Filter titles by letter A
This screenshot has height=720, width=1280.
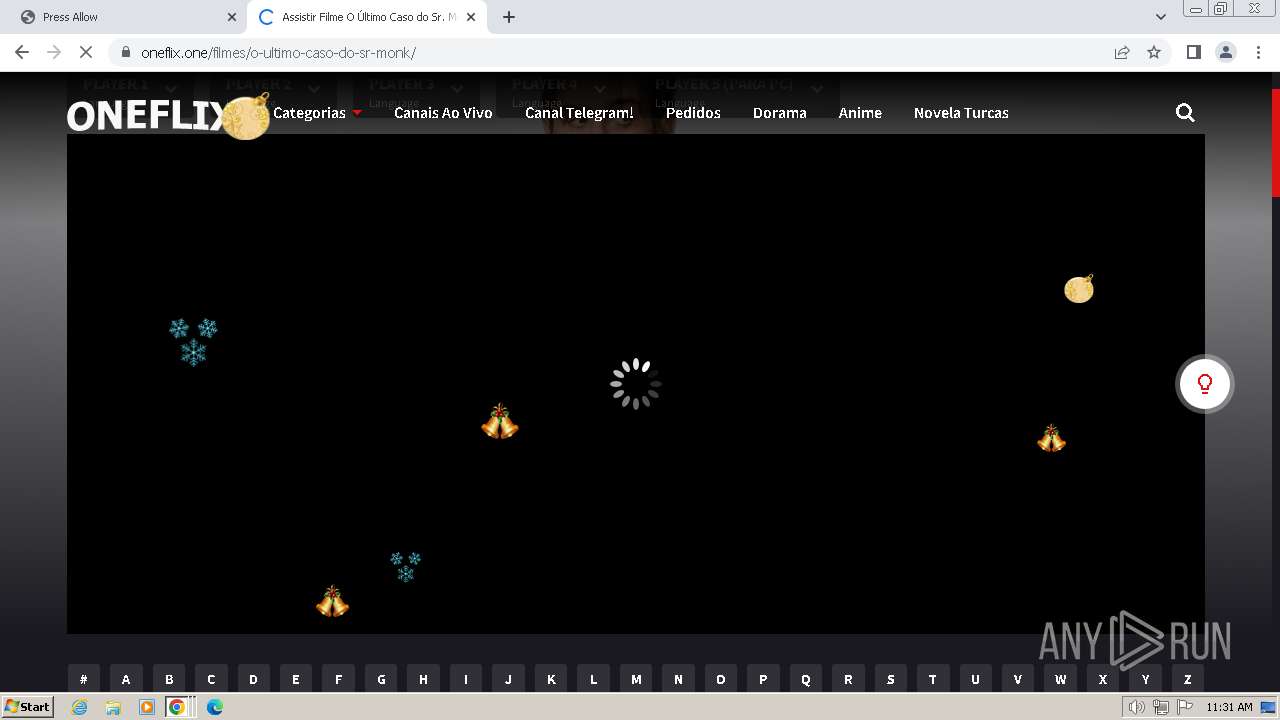(126, 679)
